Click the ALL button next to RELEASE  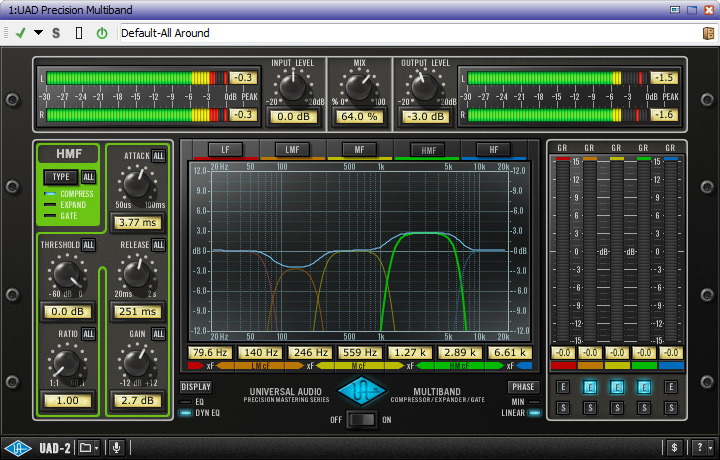pos(158,245)
